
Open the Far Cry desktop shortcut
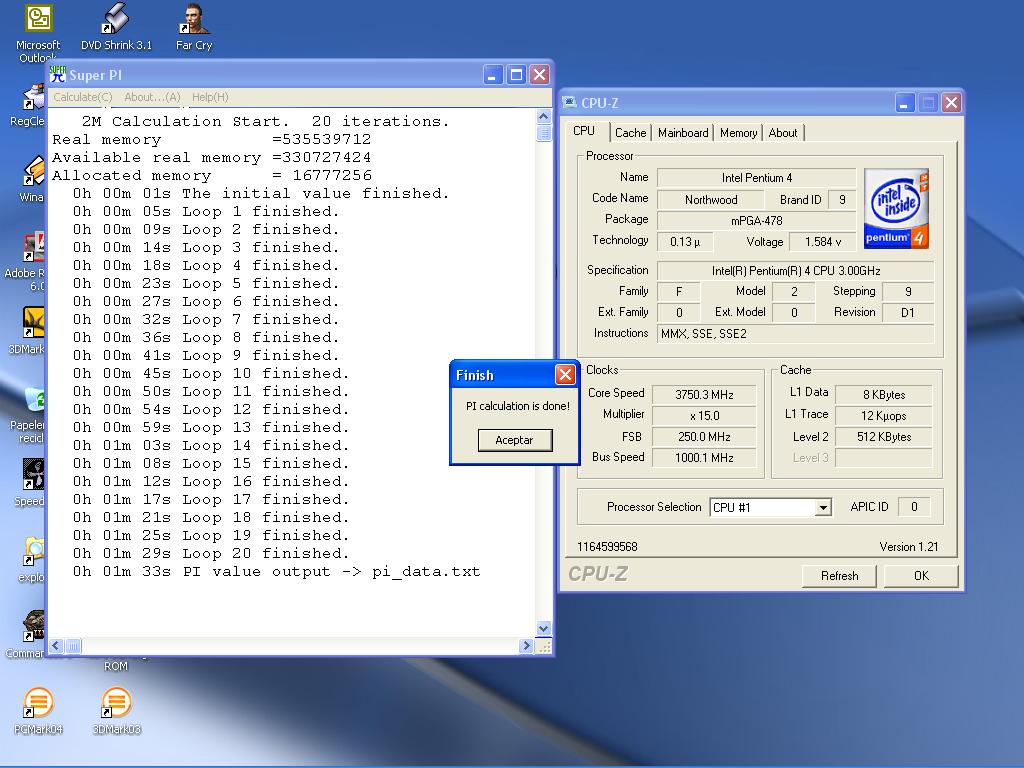pos(194,20)
